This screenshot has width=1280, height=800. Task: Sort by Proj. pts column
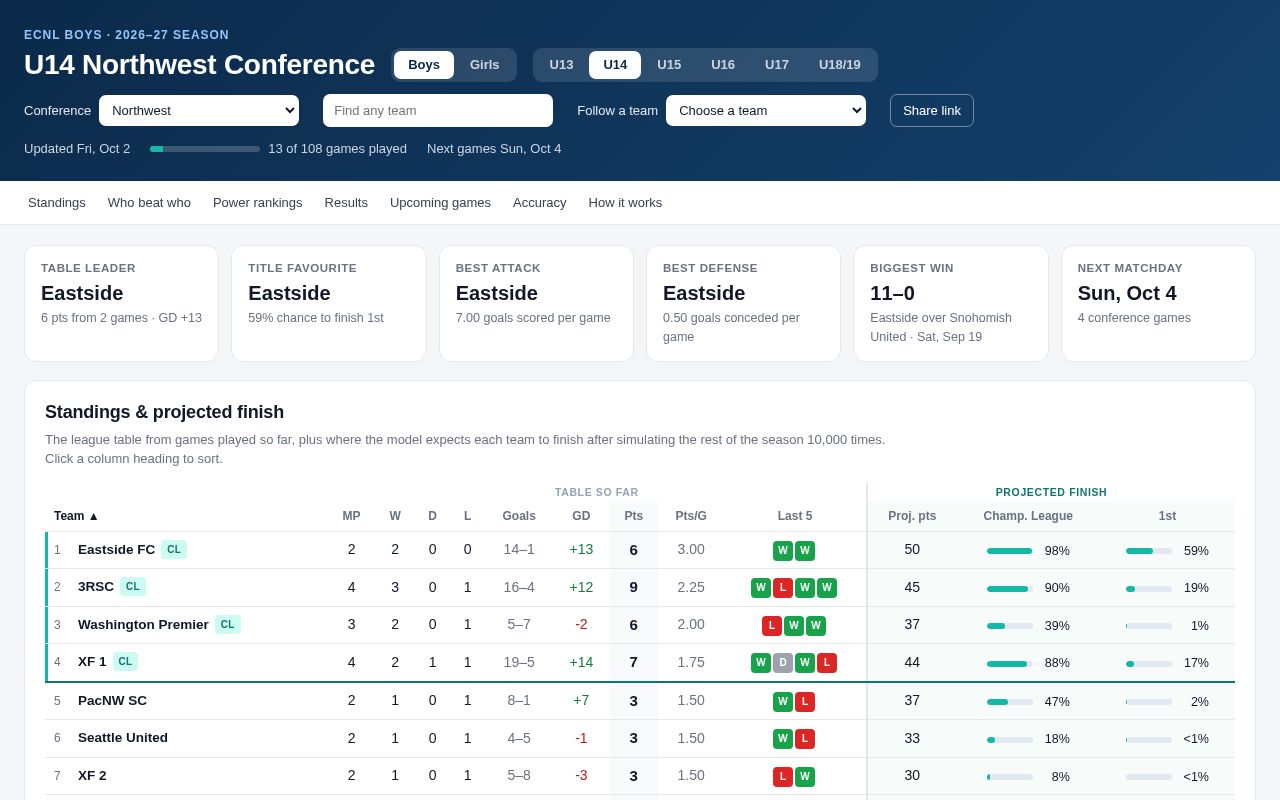click(912, 516)
